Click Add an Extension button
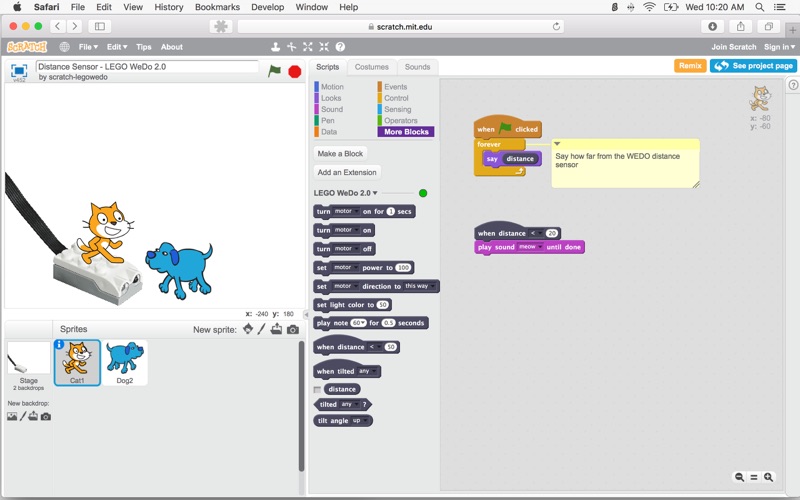Viewport: 800px width, 500px height. pyautogui.click(x=347, y=172)
